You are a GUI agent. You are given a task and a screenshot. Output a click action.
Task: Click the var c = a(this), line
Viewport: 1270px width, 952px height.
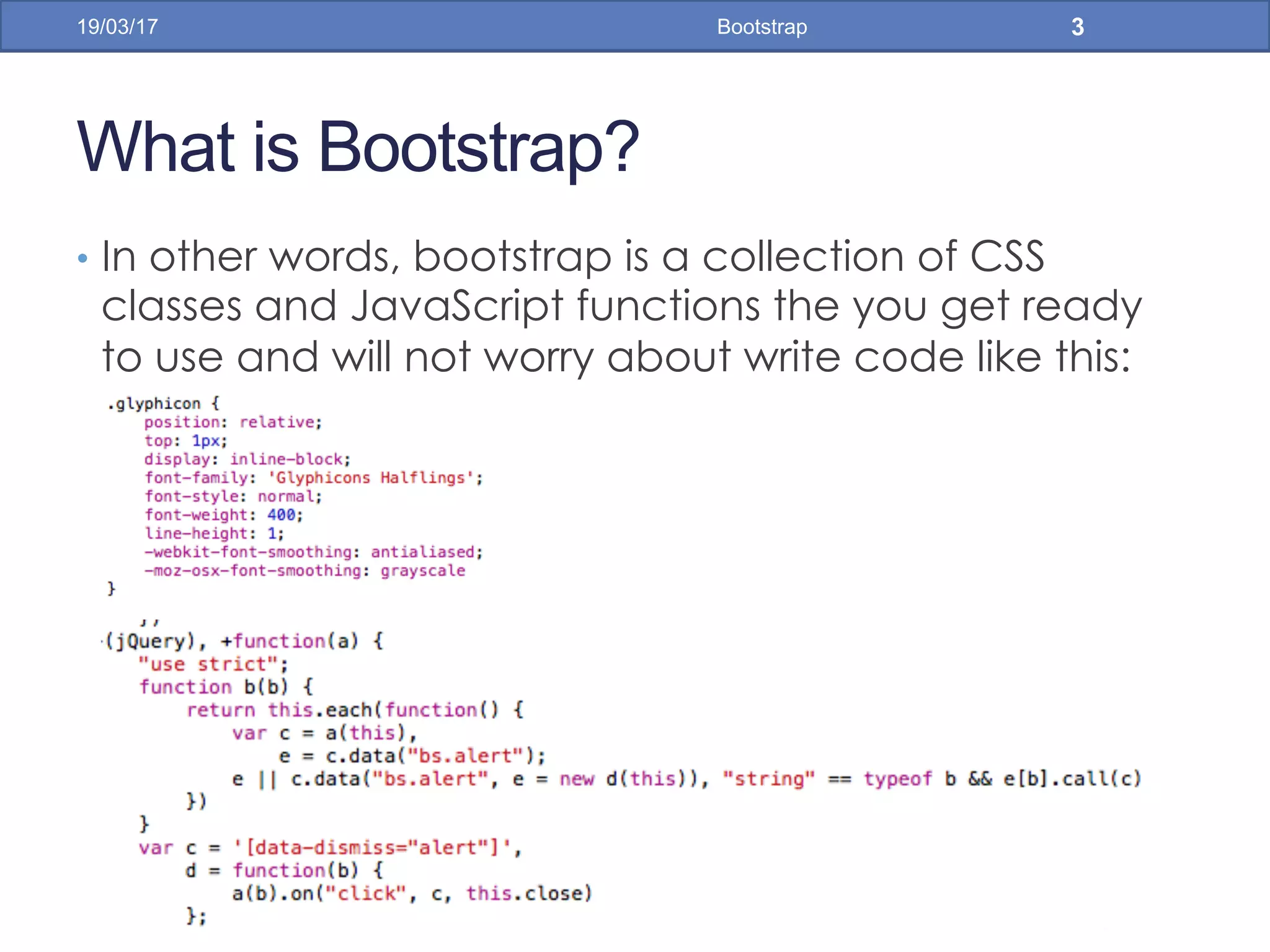[324, 733]
